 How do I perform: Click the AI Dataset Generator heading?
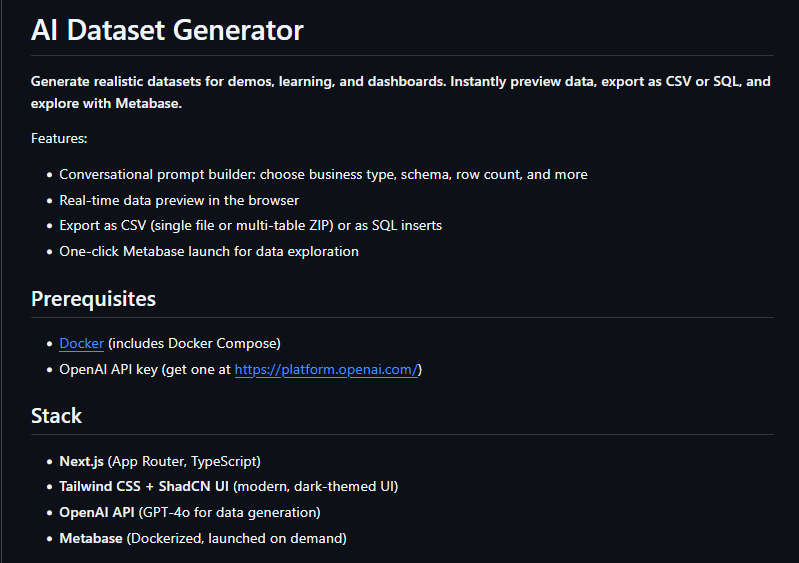[x=167, y=30]
